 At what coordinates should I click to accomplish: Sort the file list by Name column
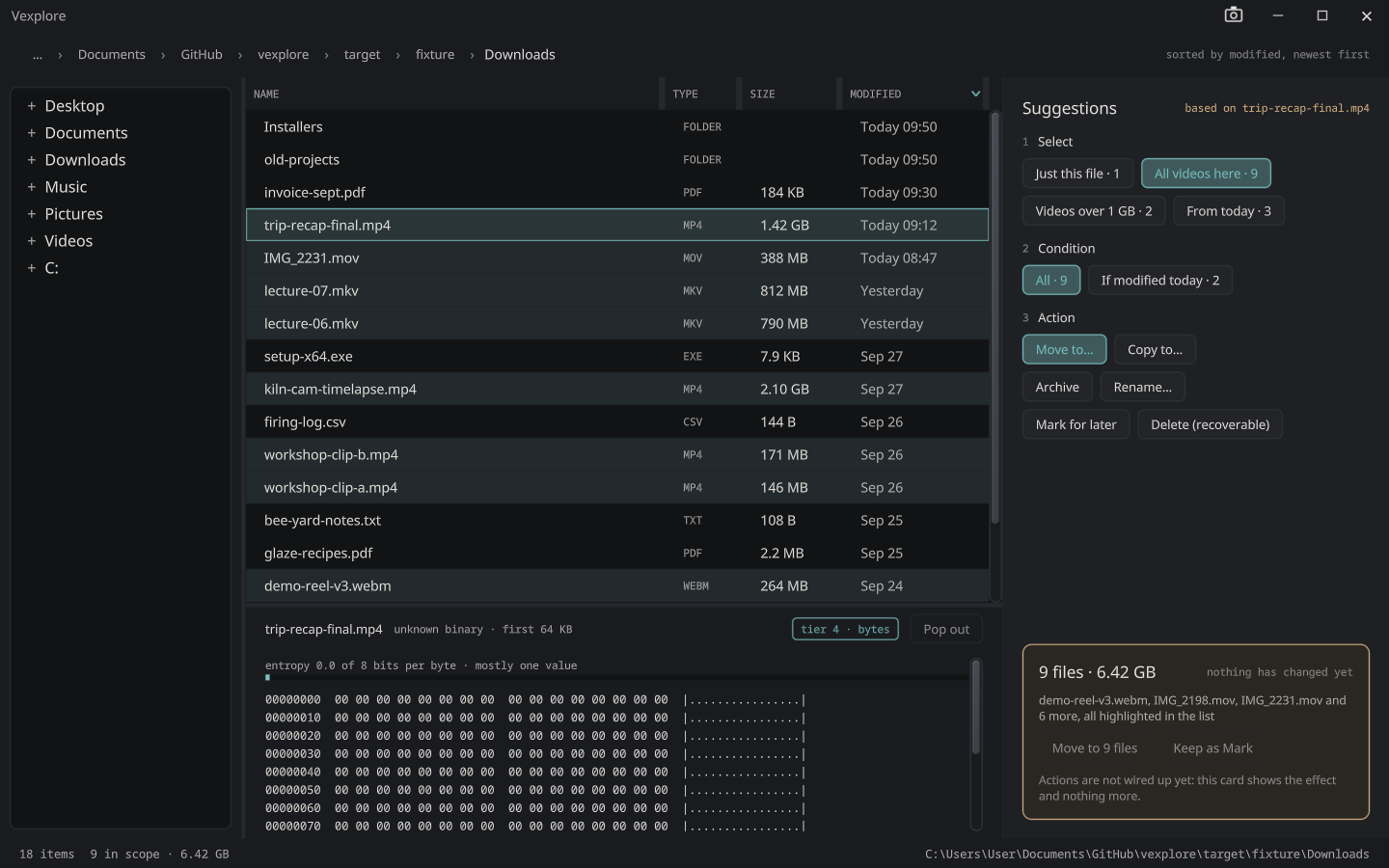452,94
